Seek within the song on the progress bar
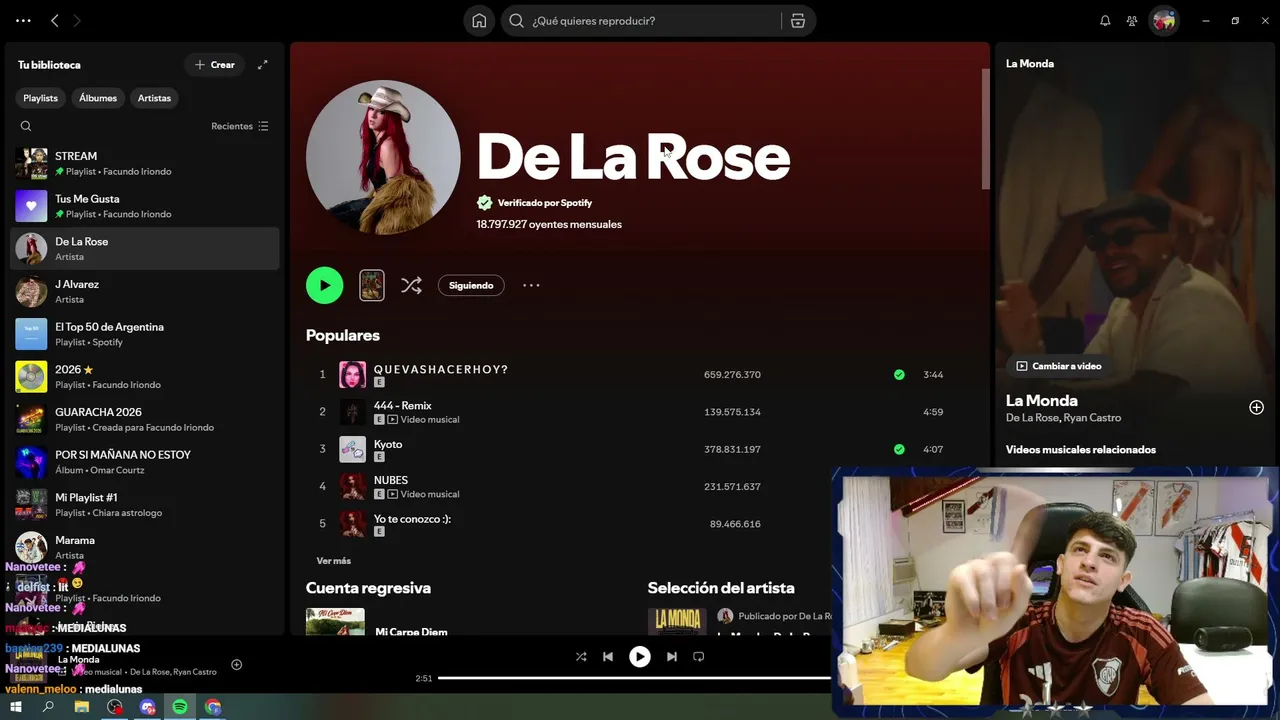 point(635,678)
